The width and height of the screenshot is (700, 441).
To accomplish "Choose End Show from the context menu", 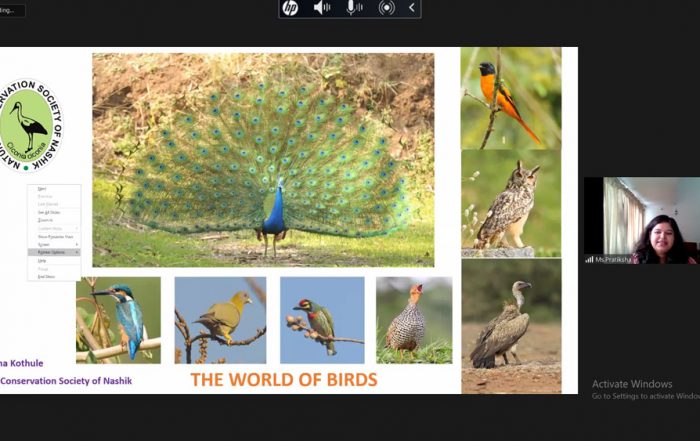I will click(54, 277).
